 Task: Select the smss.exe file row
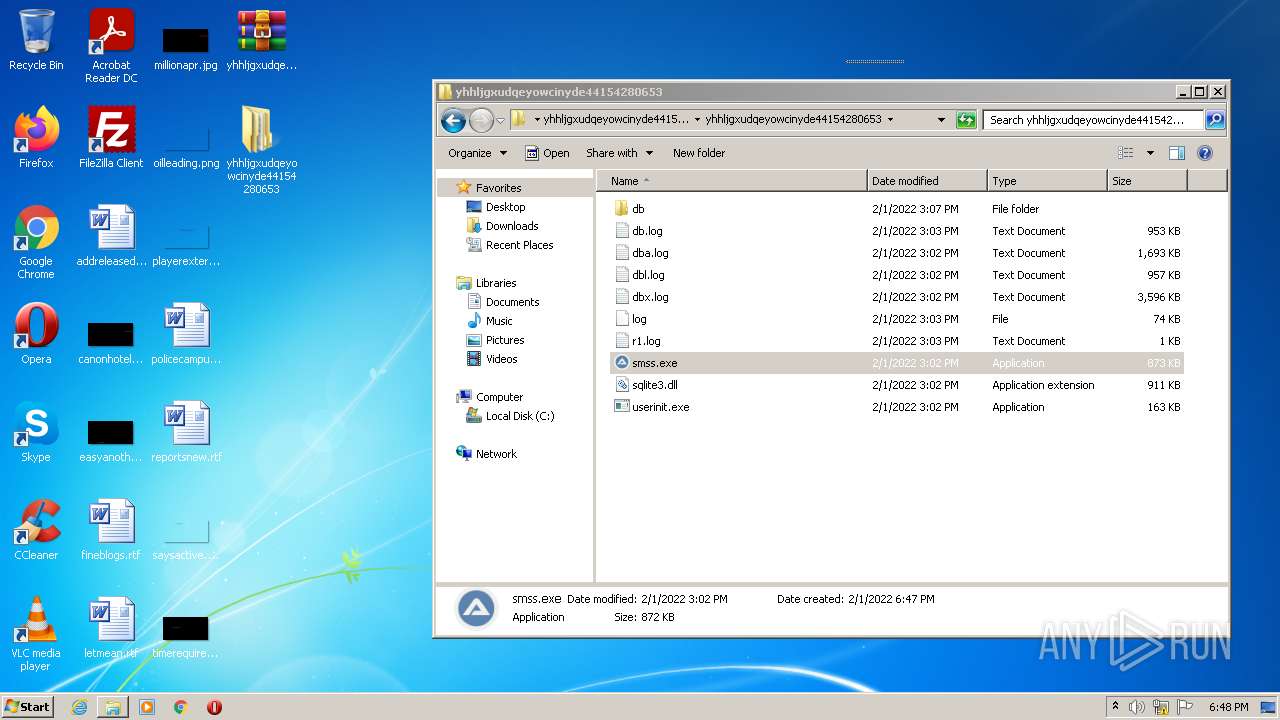pyautogui.click(x=897, y=363)
